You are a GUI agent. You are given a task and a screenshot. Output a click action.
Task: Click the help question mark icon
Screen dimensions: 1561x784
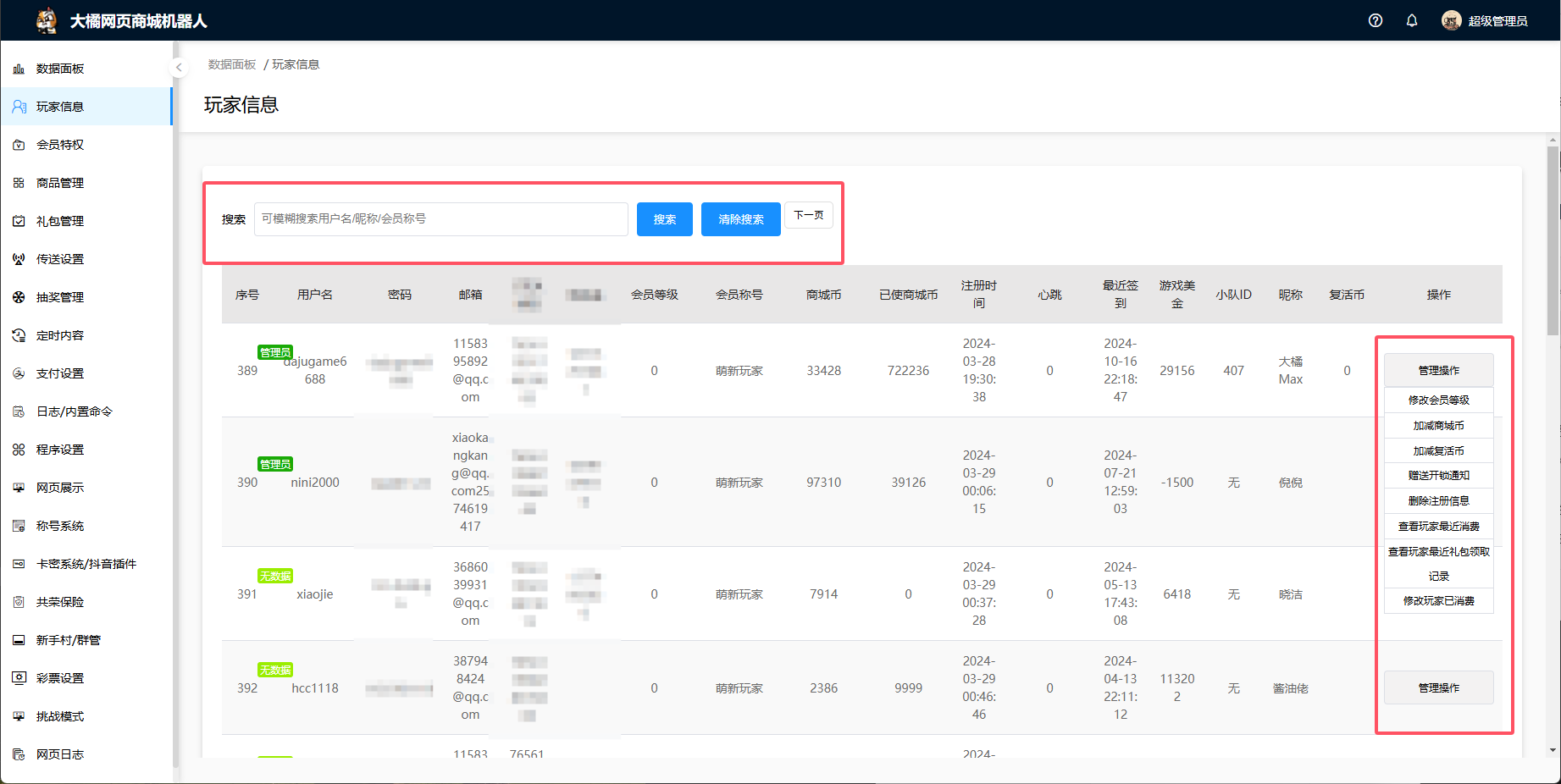click(x=1376, y=20)
